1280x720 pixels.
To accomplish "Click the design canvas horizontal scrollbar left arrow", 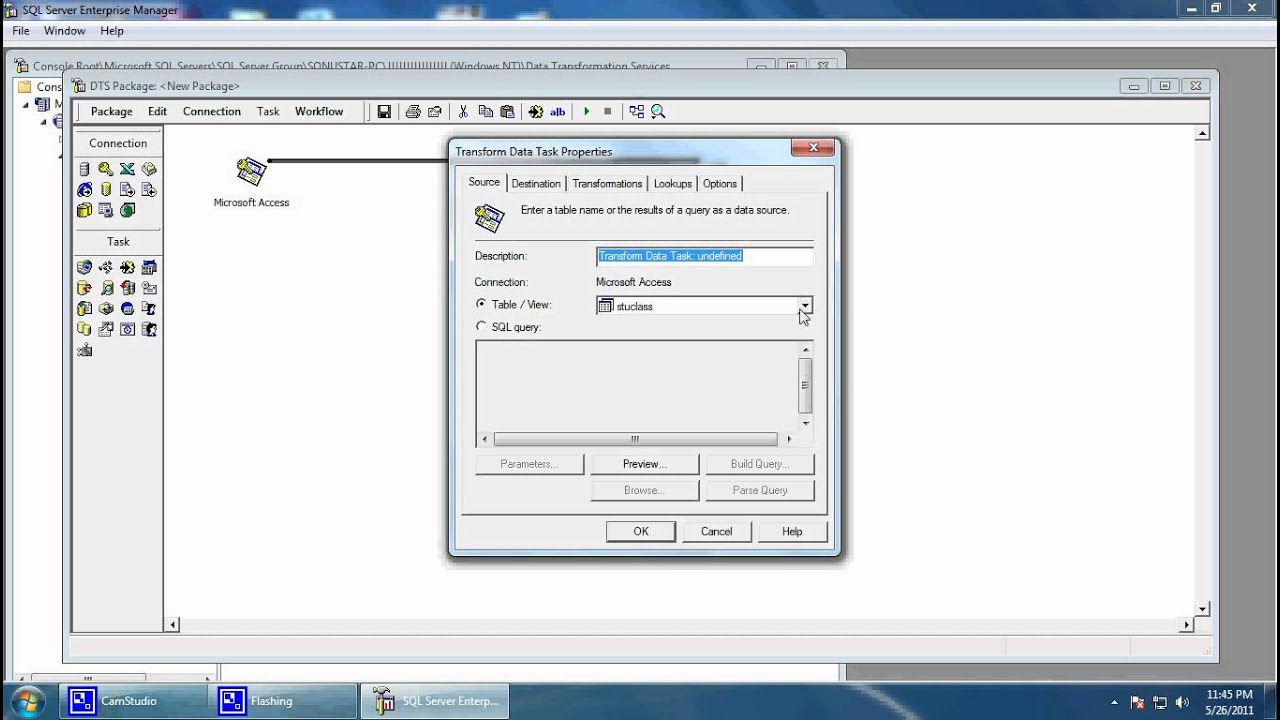I will click(x=173, y=625).
